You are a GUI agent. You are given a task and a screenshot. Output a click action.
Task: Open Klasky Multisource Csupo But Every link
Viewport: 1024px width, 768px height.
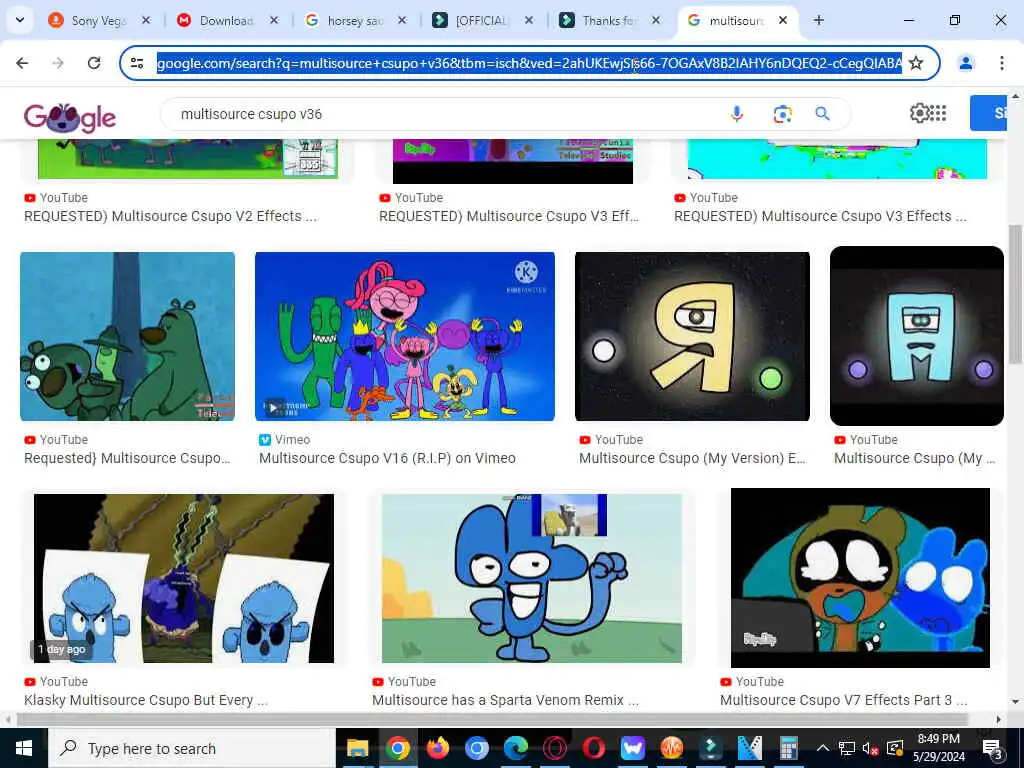146,700
